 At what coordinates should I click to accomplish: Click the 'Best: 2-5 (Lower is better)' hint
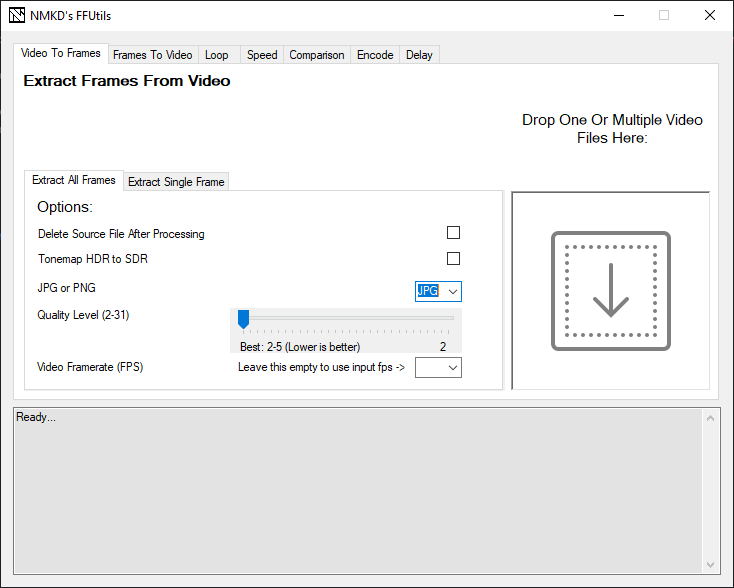click(300, 347)
